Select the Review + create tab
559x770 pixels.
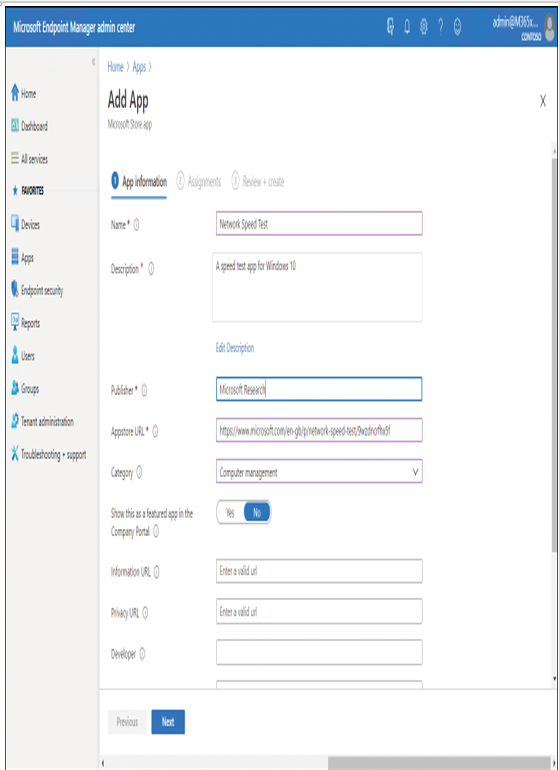pyautogui.click(x=258, y=182)
